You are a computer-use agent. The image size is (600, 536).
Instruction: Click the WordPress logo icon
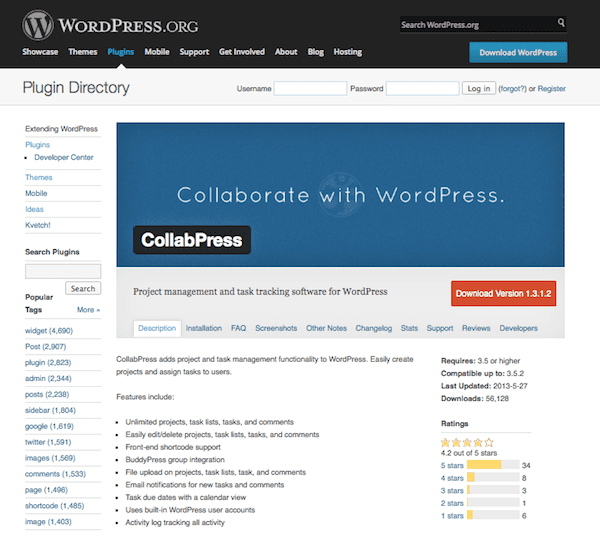tap(38, 25)
